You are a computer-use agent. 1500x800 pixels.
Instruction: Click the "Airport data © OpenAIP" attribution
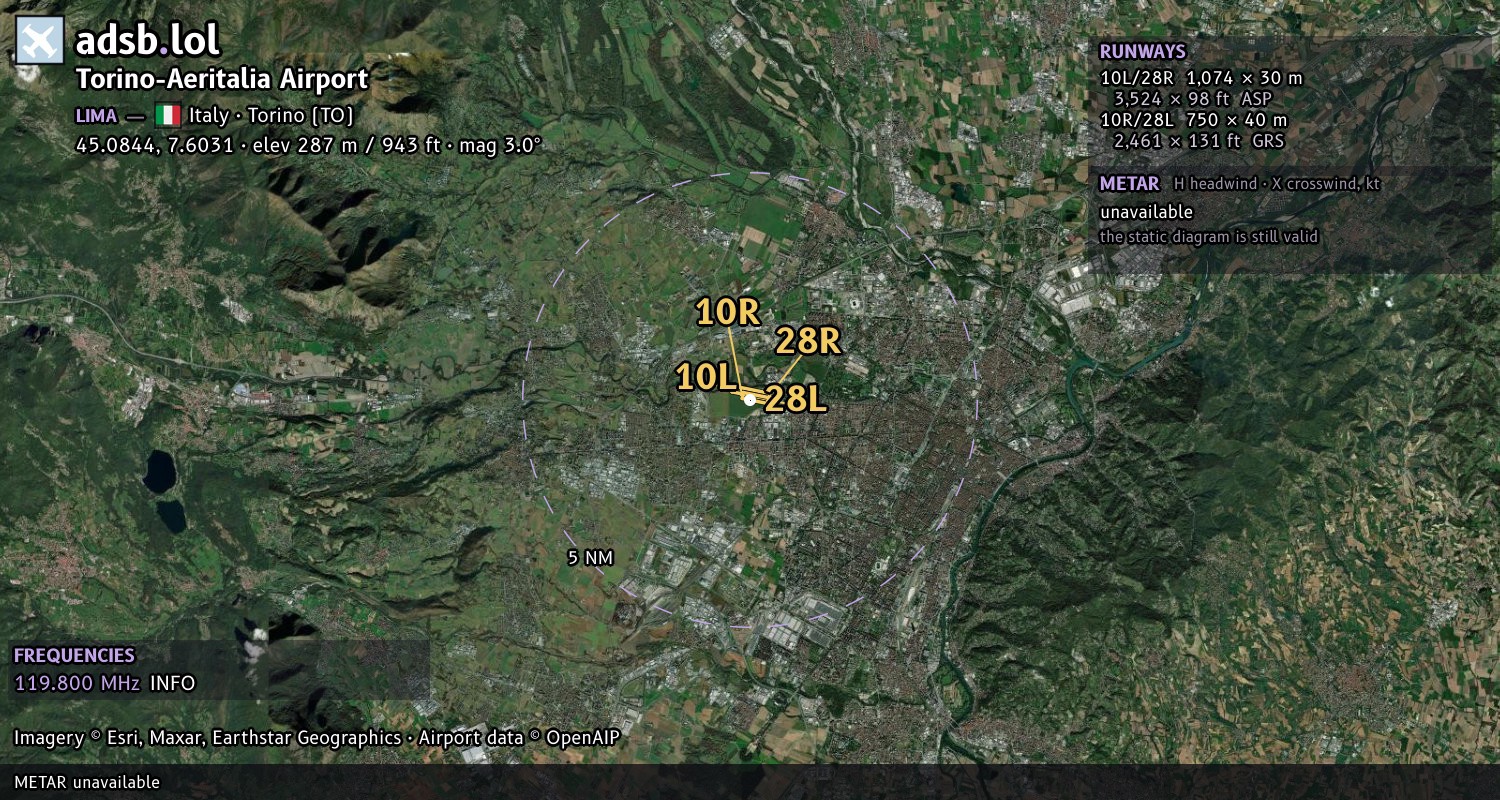[519, 738]
